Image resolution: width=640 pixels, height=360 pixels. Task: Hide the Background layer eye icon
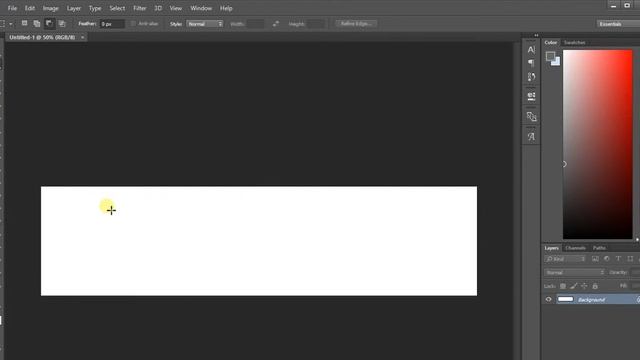pos(548,300)
